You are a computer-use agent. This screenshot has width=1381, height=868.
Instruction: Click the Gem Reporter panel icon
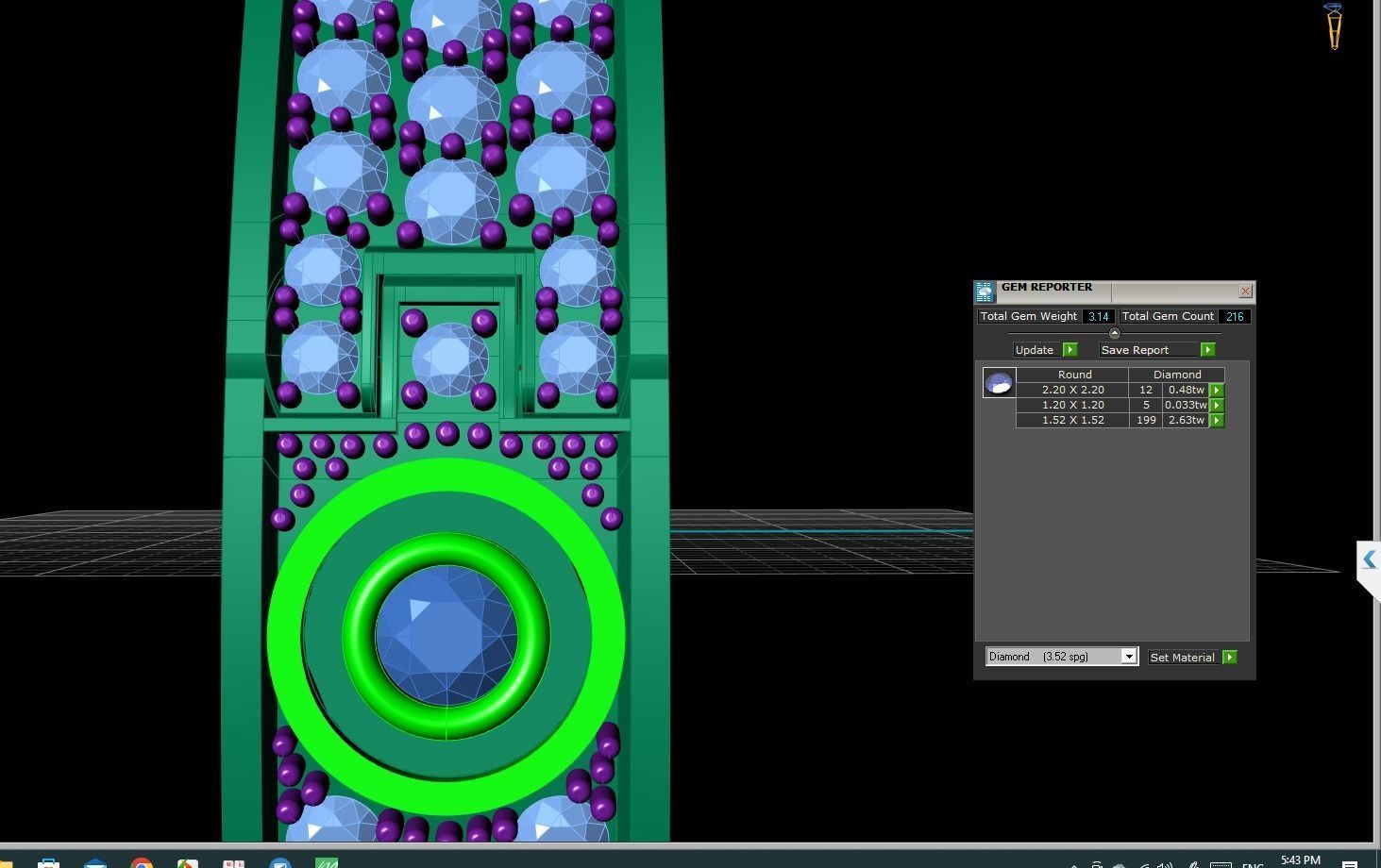pyautogui.click(x=985, y=292)
